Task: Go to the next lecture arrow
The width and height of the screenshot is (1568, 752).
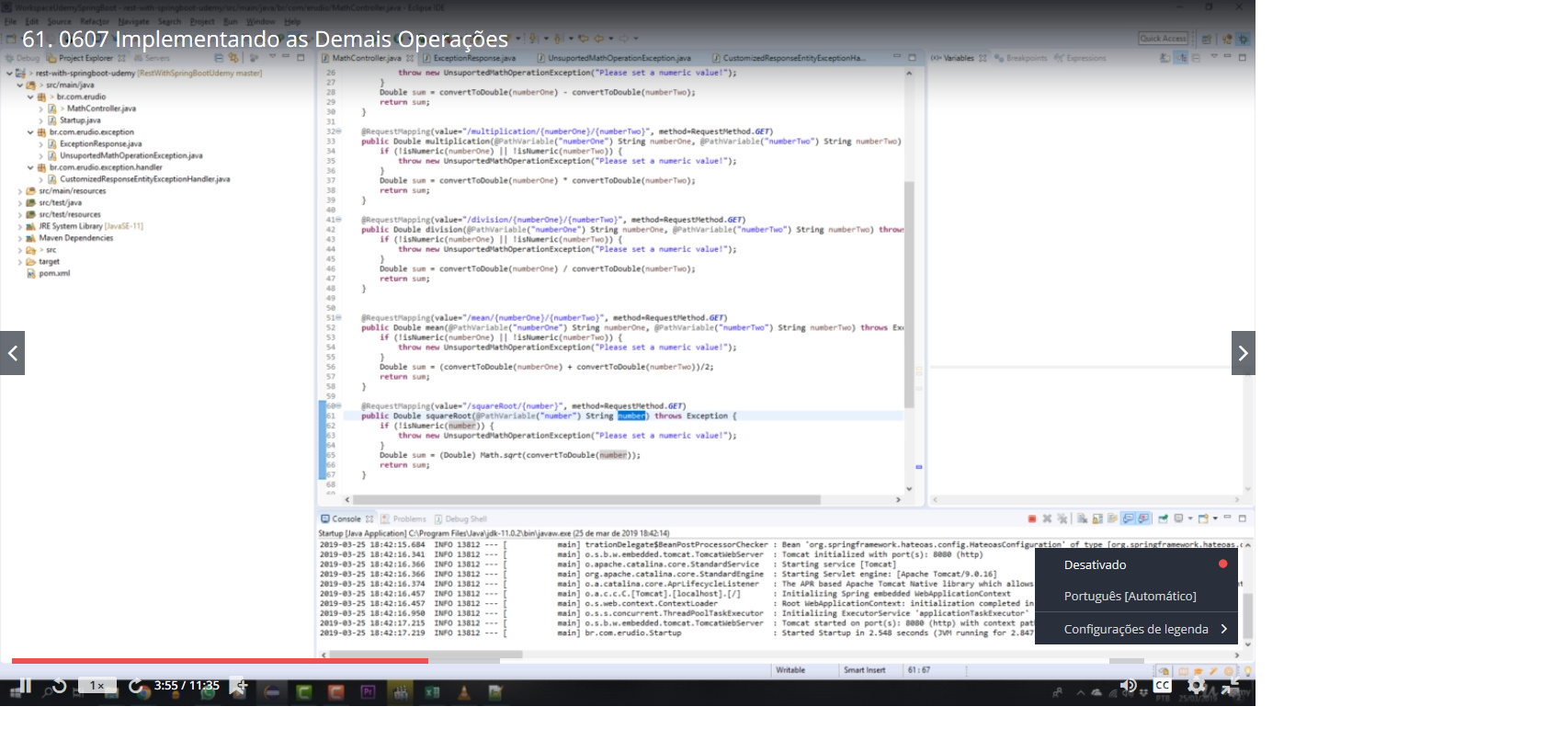Action: coord(1243,353)
